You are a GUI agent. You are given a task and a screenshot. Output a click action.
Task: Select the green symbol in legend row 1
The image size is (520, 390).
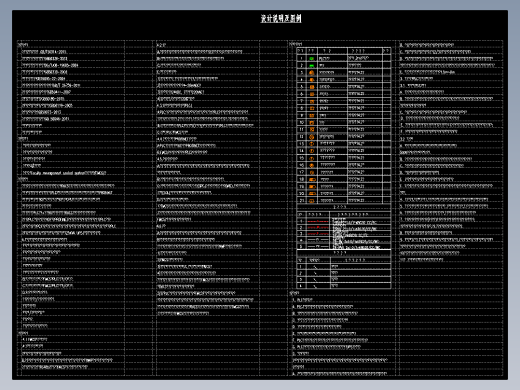pos(312,58)
